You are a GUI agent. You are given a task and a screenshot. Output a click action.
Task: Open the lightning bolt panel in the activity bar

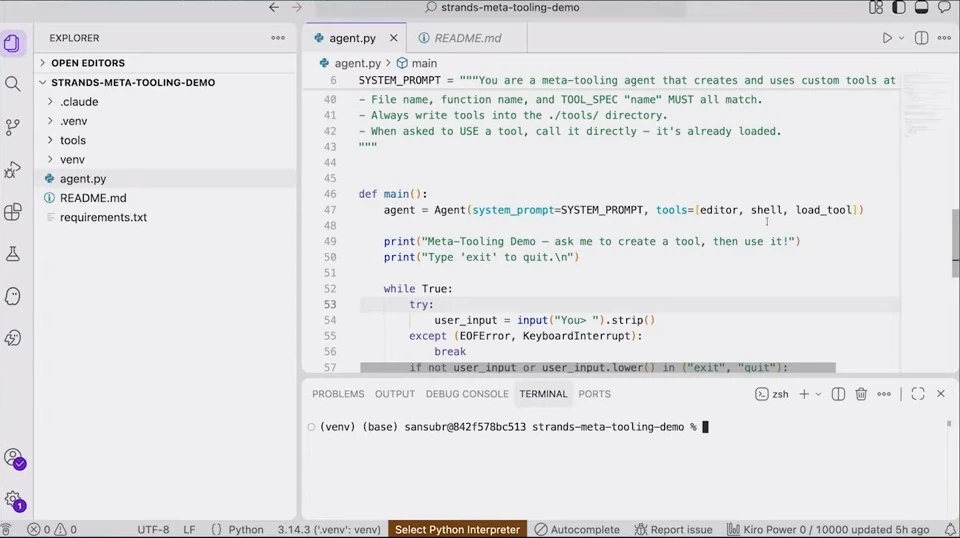coord(12,338)
